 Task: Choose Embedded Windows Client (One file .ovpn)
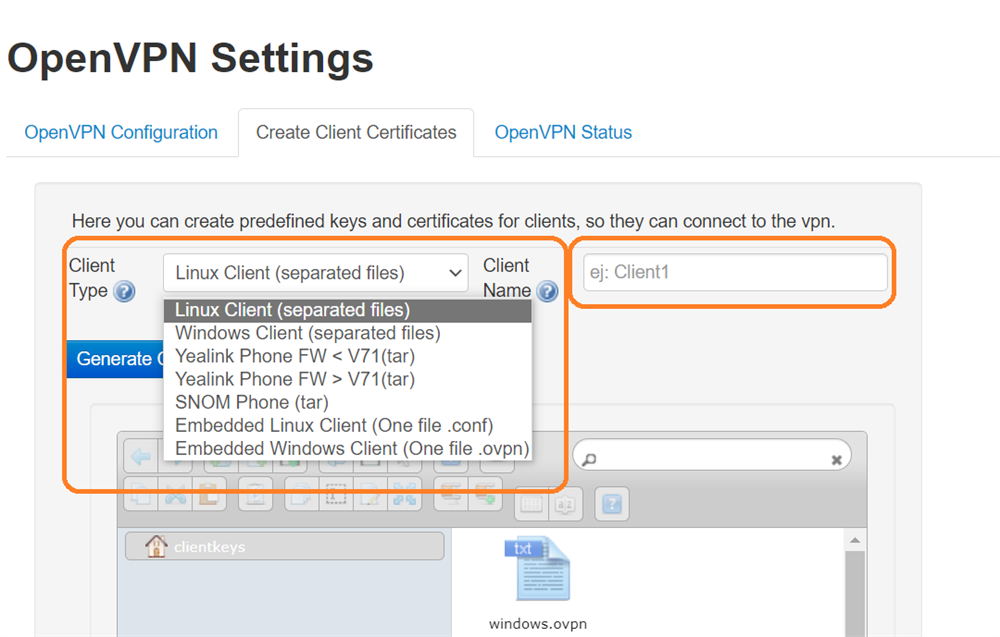[x=352, y=448]
